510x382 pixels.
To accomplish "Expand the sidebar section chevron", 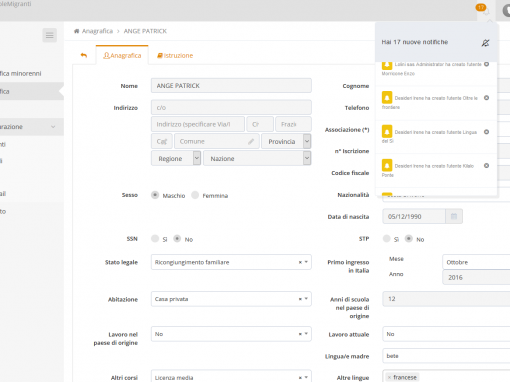I will tap(53, 127).
